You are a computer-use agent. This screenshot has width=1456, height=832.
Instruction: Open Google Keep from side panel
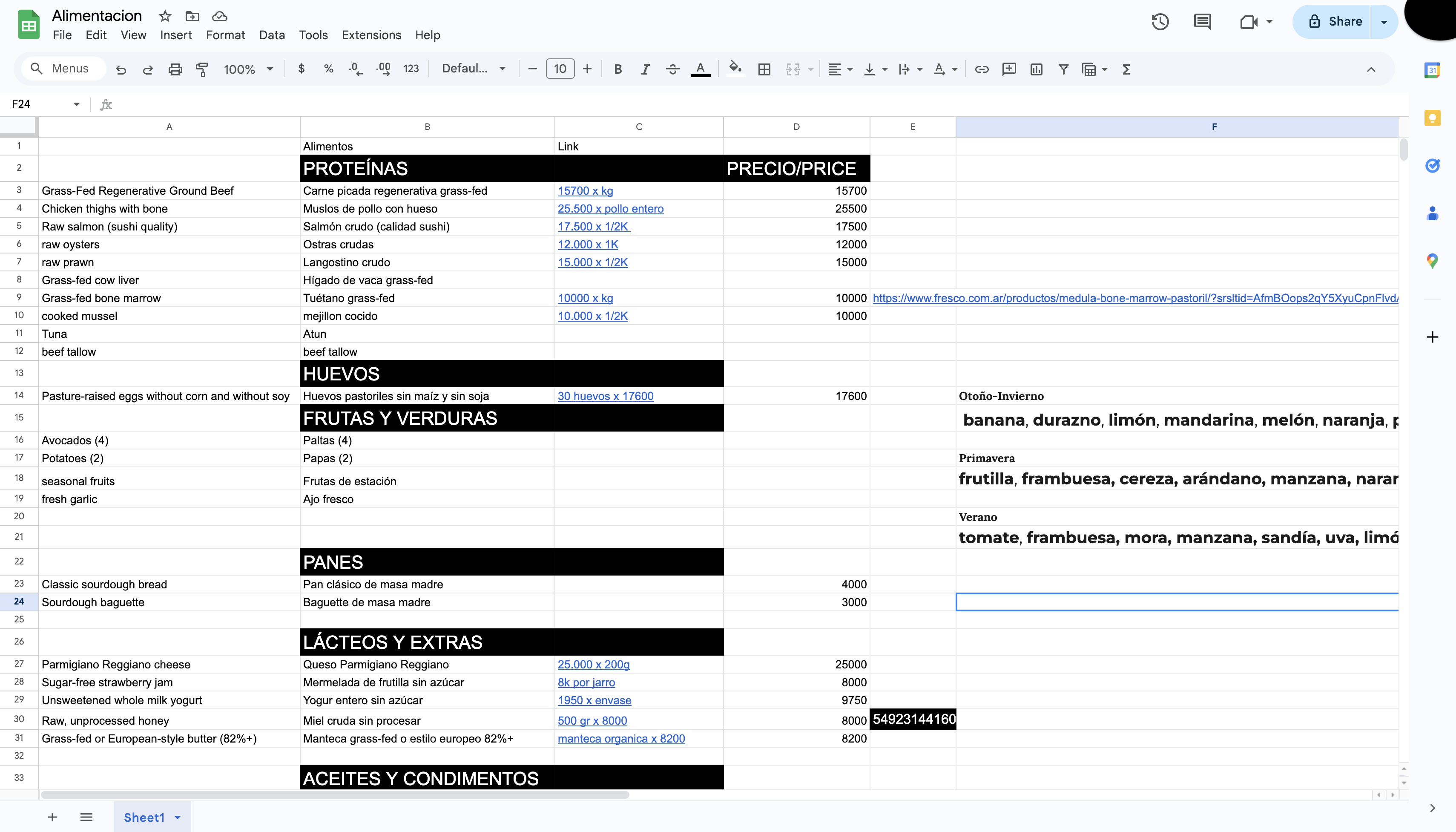point(1432,118)
